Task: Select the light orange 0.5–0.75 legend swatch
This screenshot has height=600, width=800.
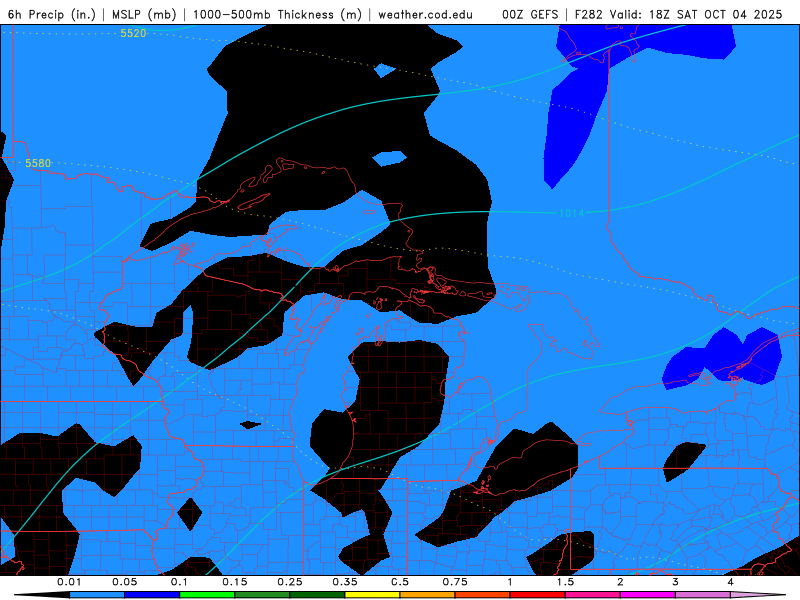Action: pos(428,595)
